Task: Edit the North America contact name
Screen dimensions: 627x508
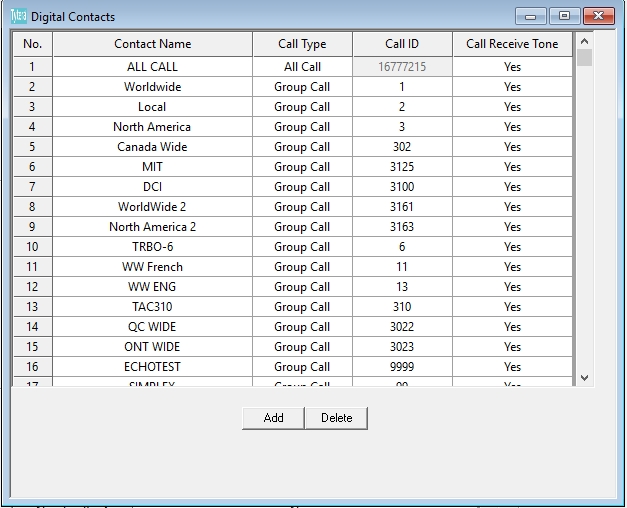Action: click(x=152, y=127)
